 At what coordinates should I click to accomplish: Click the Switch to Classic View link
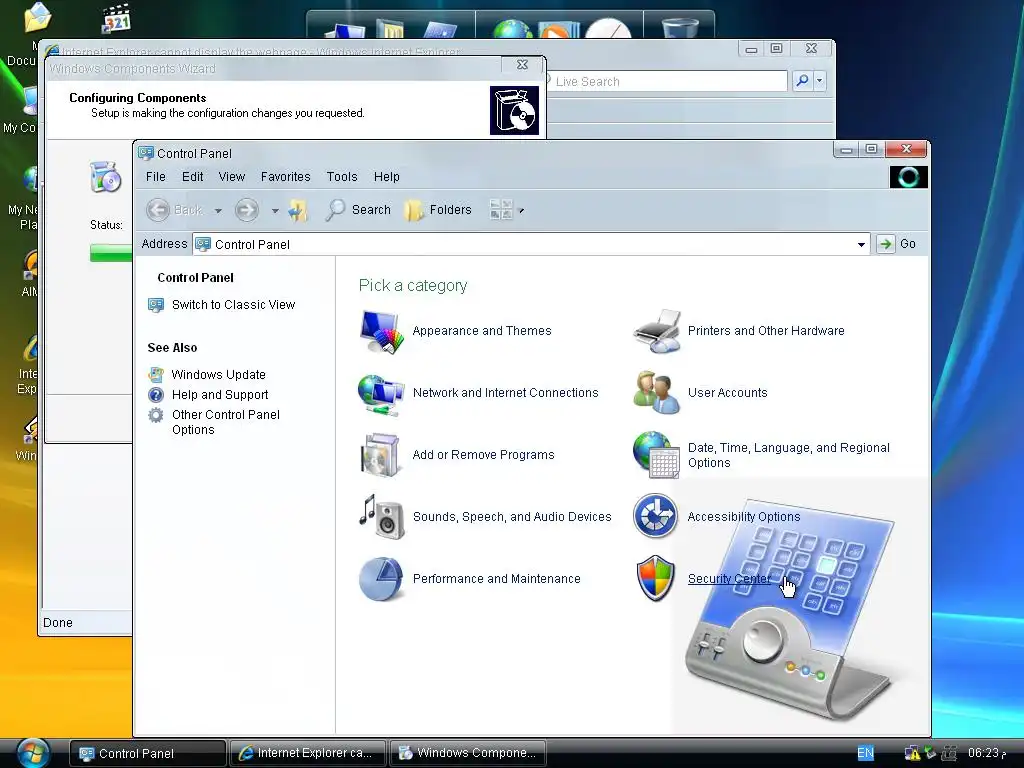pos(233,305)
